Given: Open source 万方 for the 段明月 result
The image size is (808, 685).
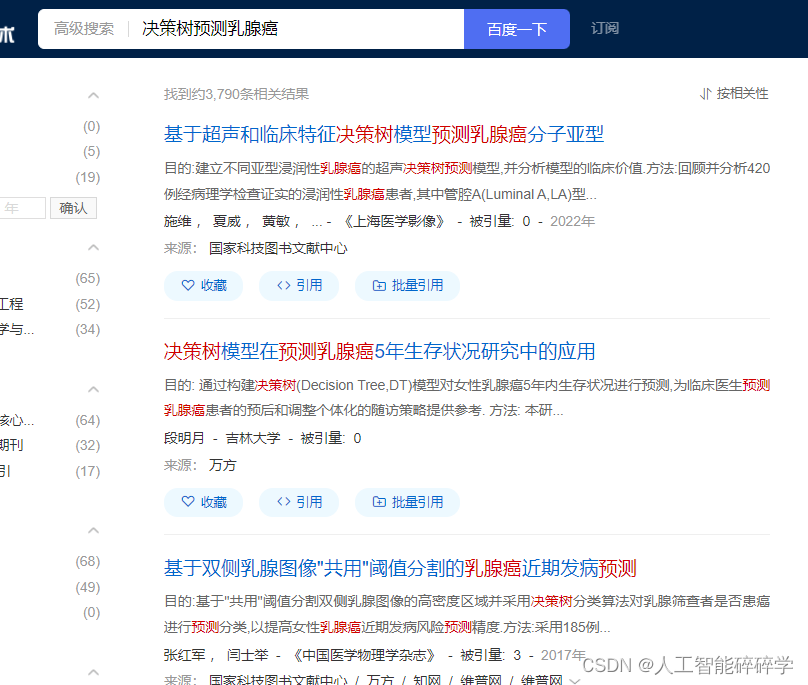Looking at the screenshot, I should 223,465.
